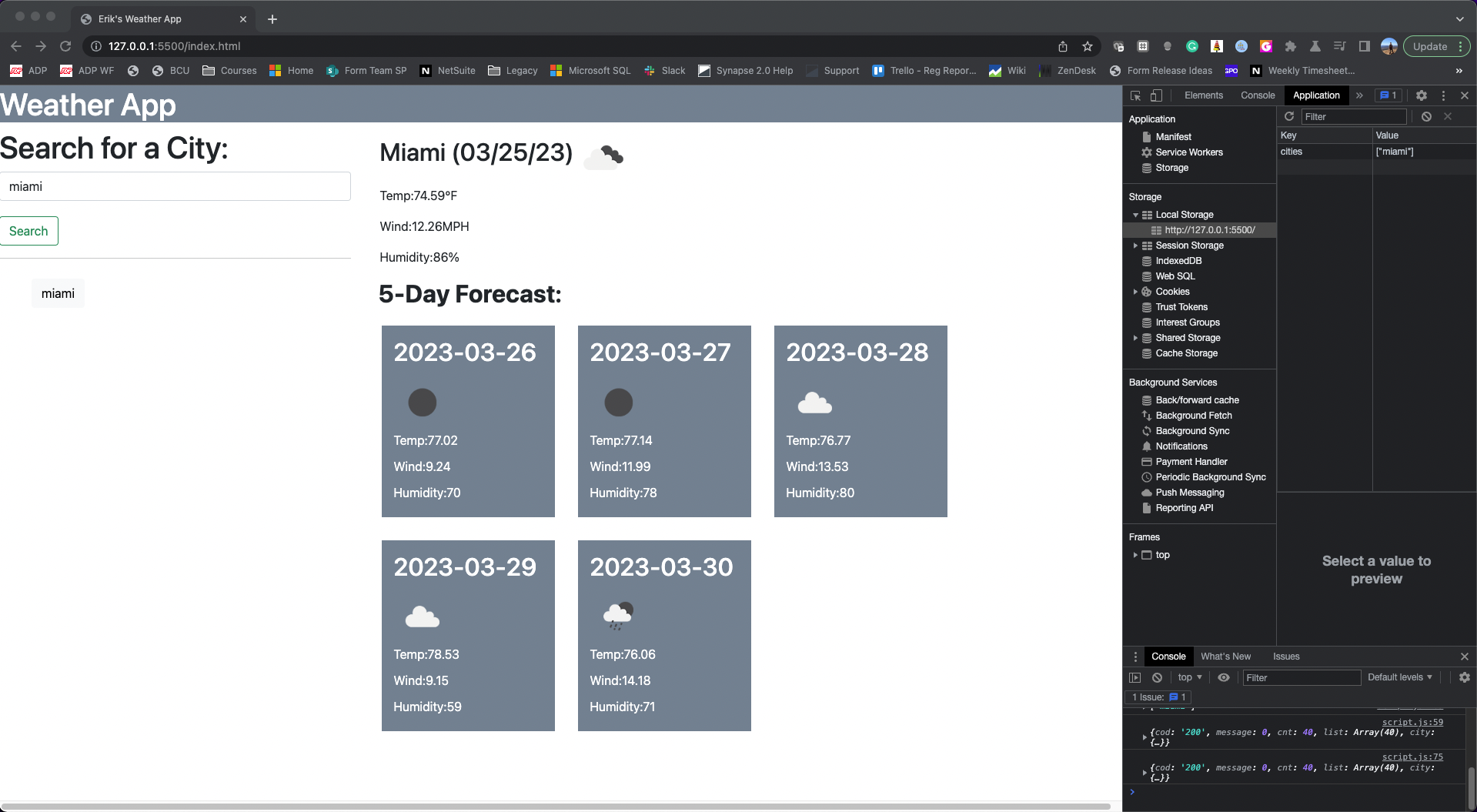
Task: Open console settings with the gear icon
Action: pyautogui.click(x=1464, y=677)
